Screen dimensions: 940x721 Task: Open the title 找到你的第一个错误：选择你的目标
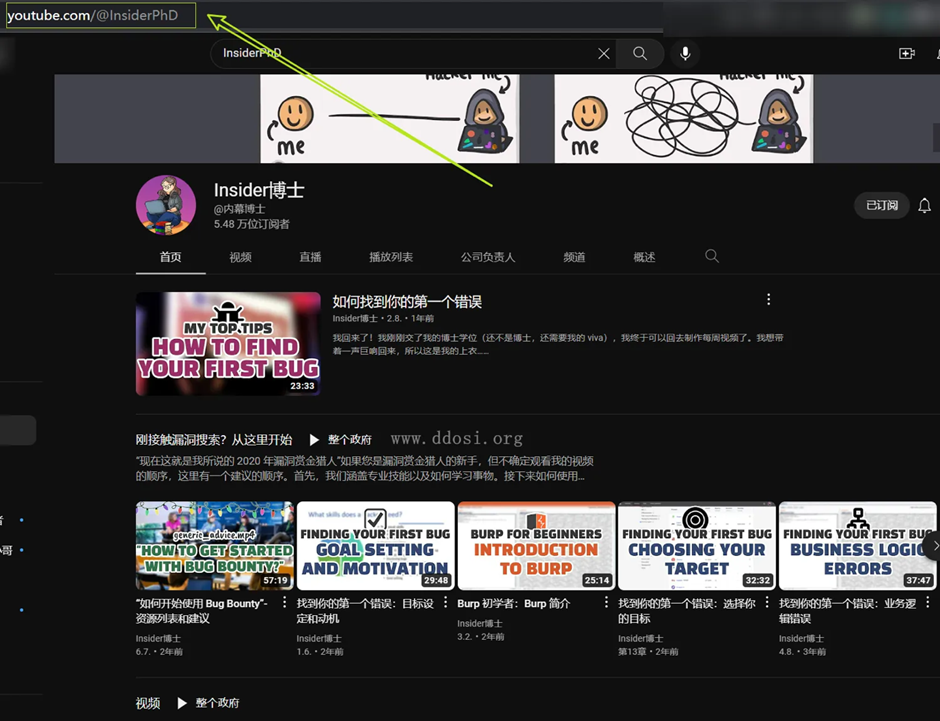coord(686,611)
